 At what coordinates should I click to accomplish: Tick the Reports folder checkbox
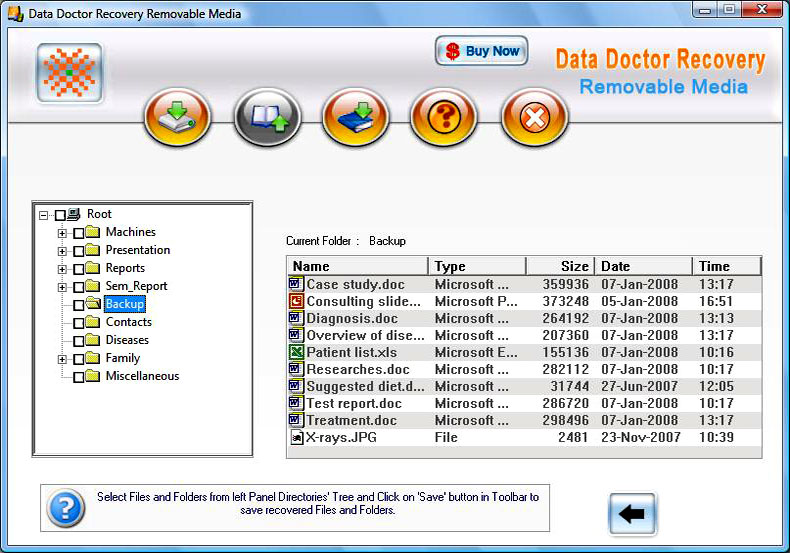pos(79,269)
